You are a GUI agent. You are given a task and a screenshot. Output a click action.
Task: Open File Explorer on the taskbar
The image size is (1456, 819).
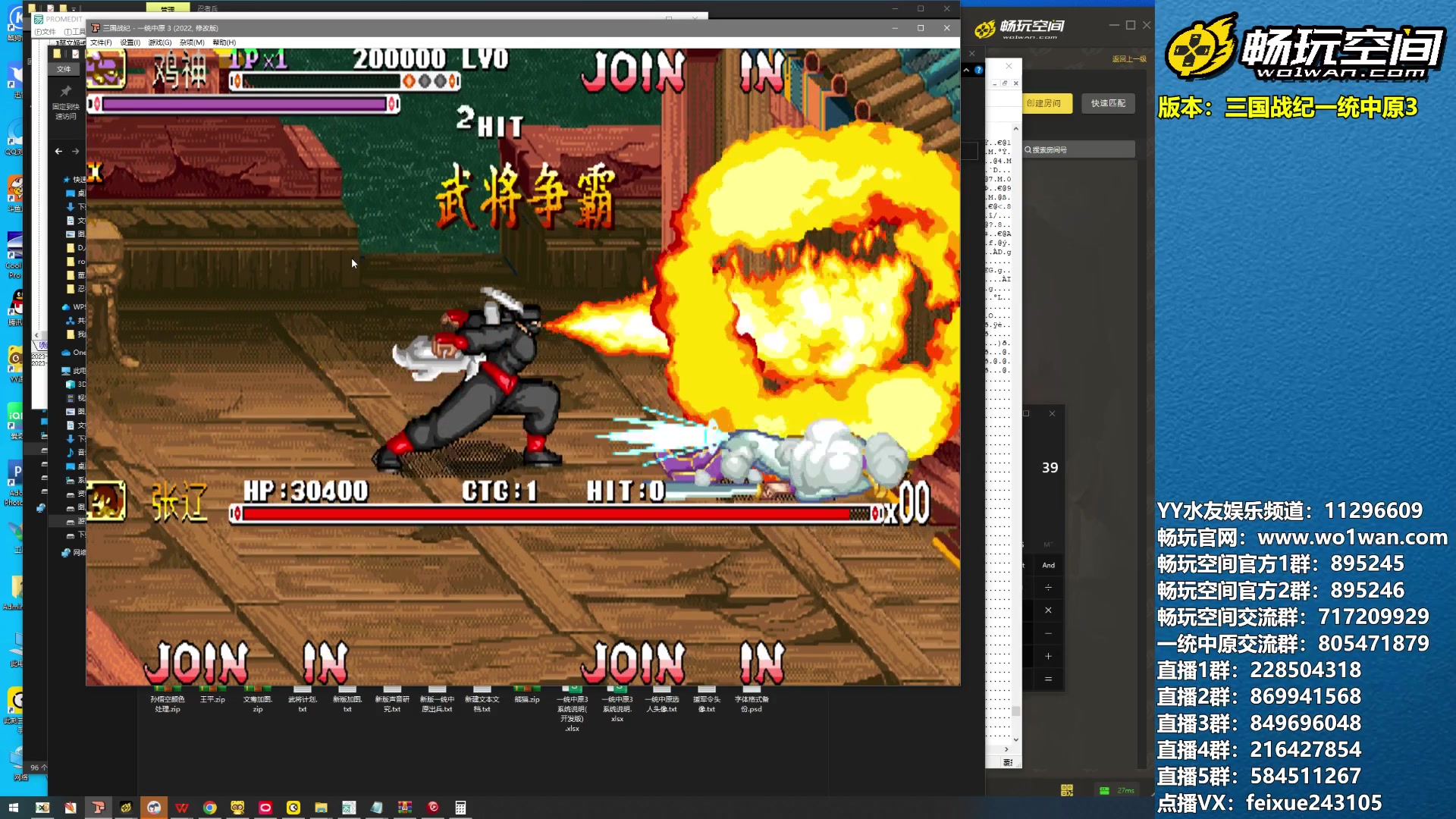pos(322,808)
